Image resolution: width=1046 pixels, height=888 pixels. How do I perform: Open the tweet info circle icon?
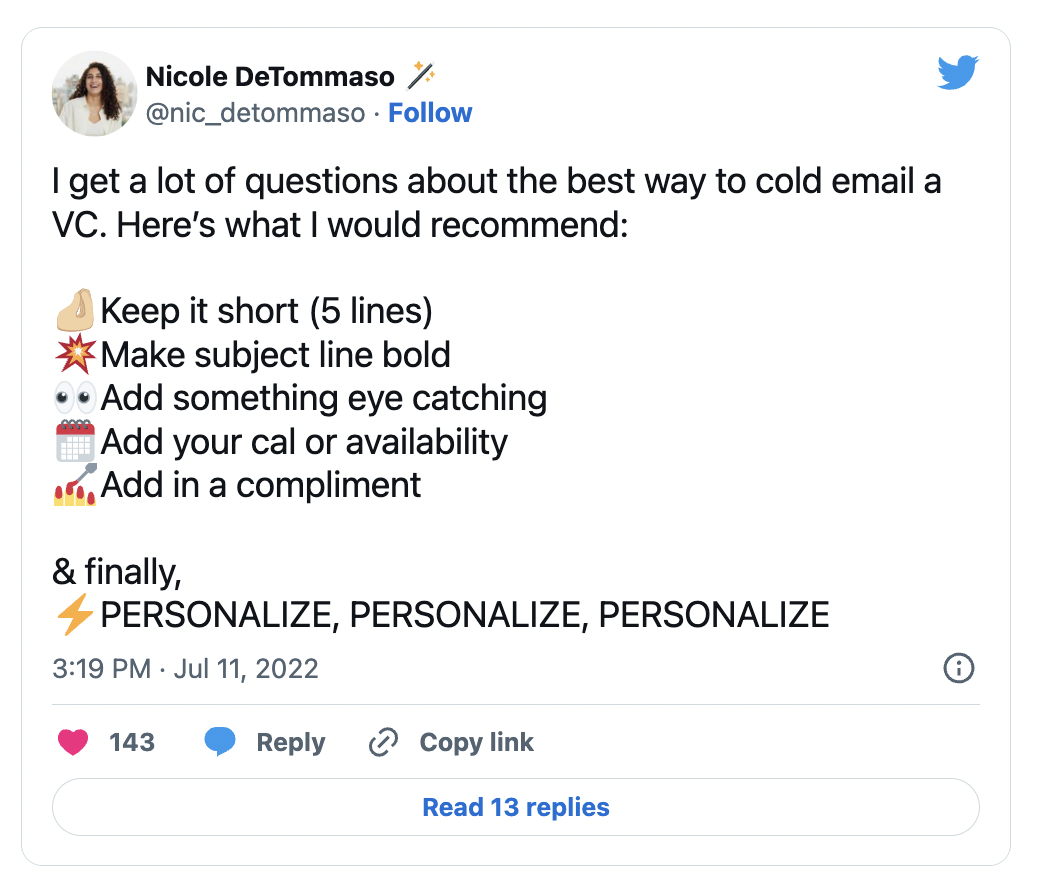pyautogui.click(x=959, y=668)
